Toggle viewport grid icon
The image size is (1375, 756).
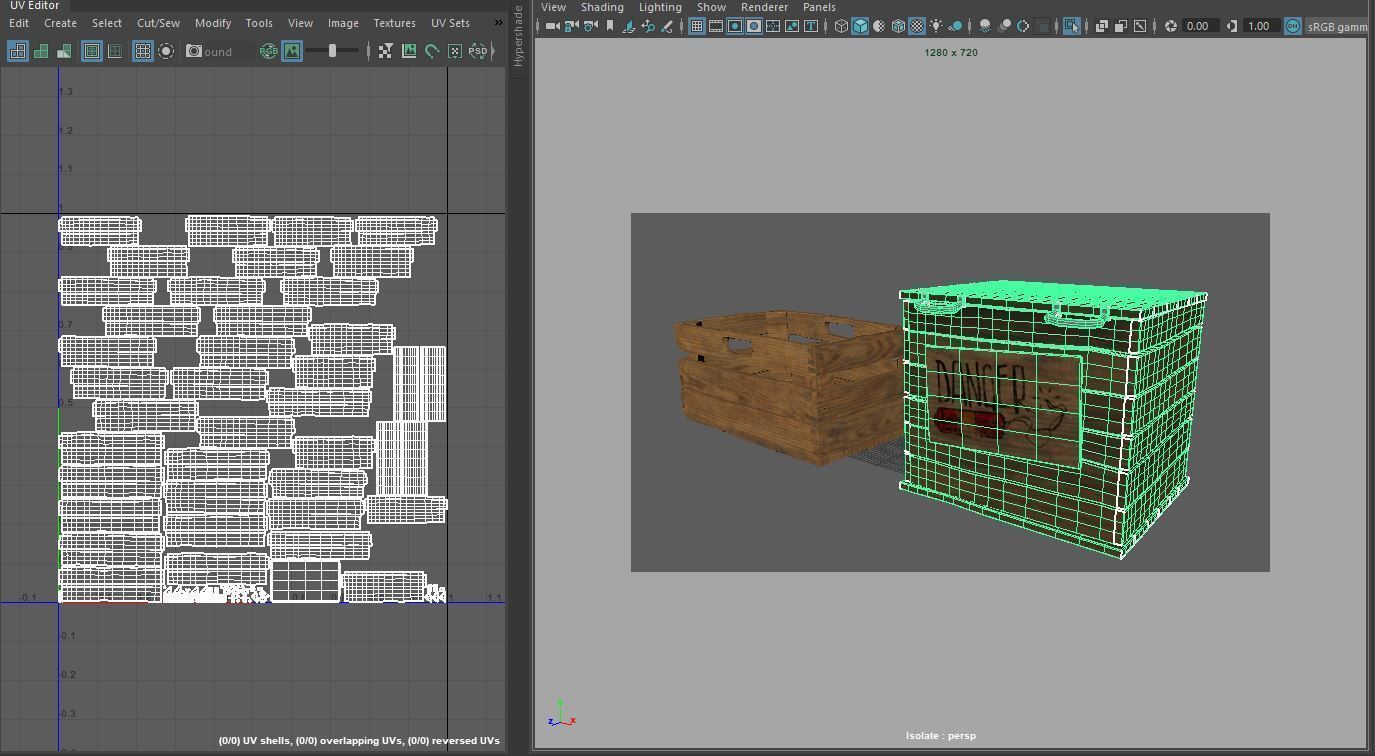(696, 26)
